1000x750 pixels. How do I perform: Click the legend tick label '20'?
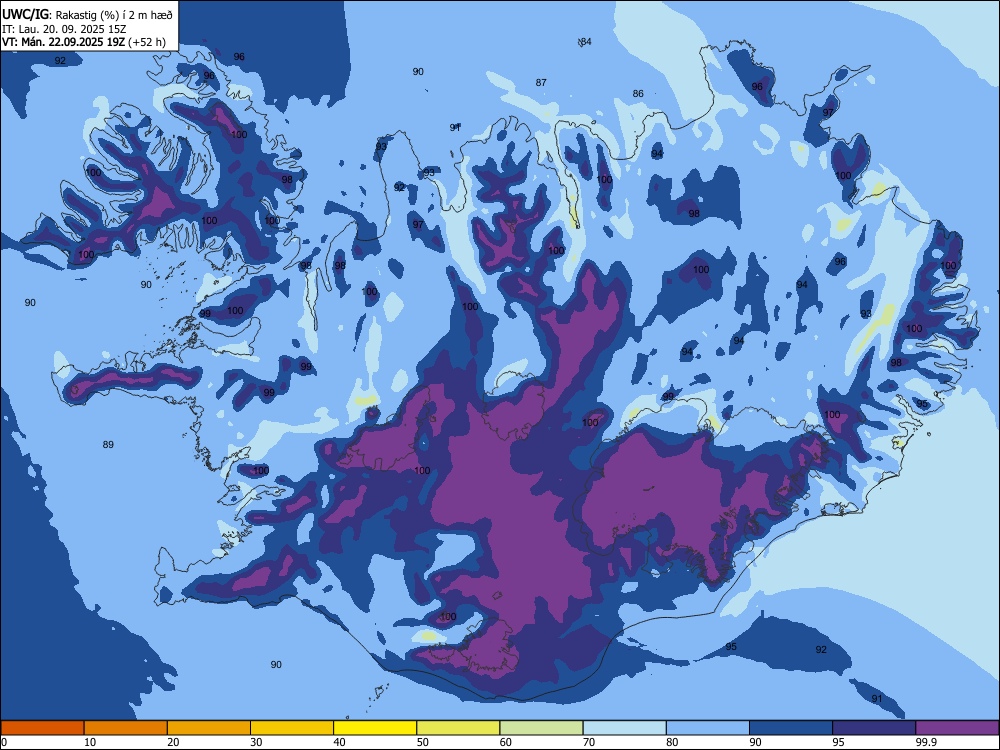click(x=173, y=742)
